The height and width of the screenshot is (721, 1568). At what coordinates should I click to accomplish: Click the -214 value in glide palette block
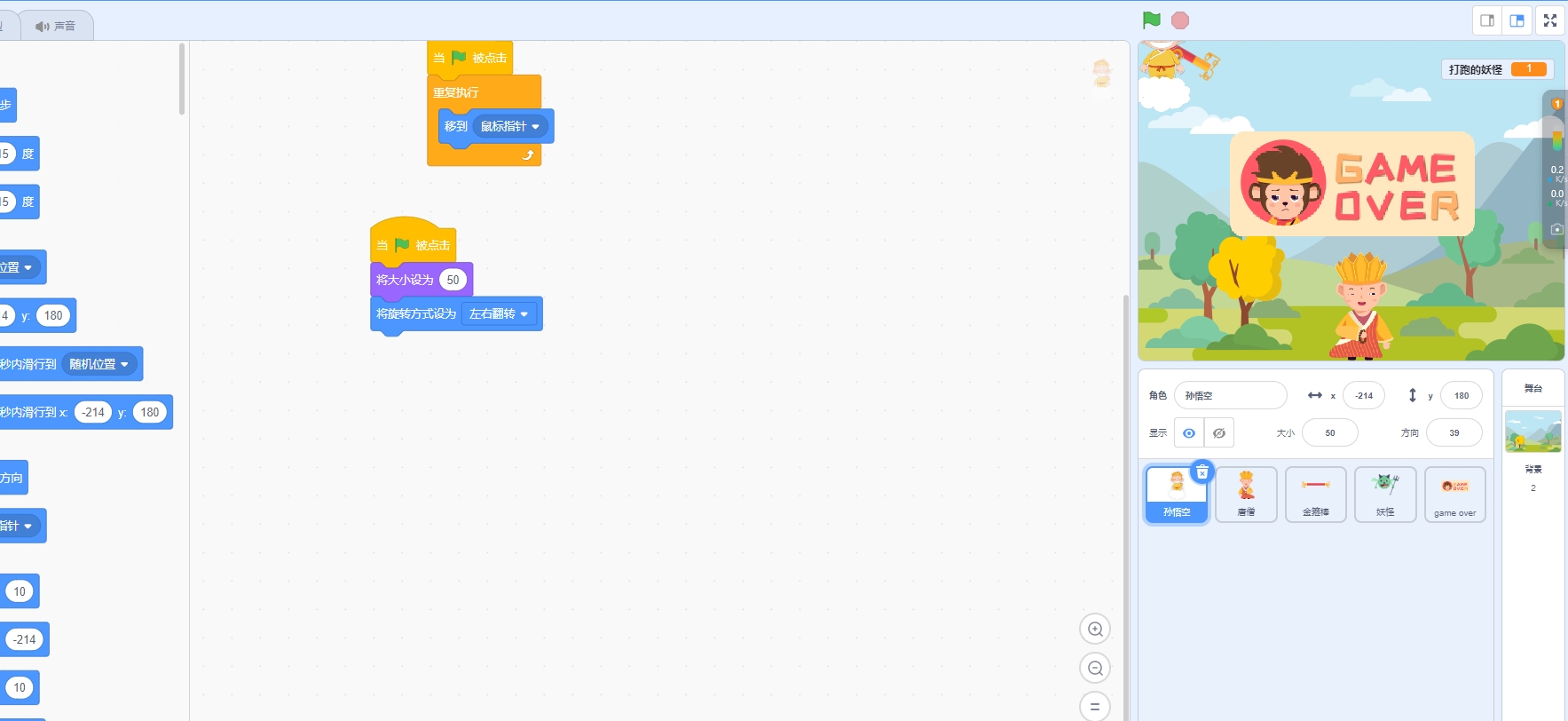(93, 412)
